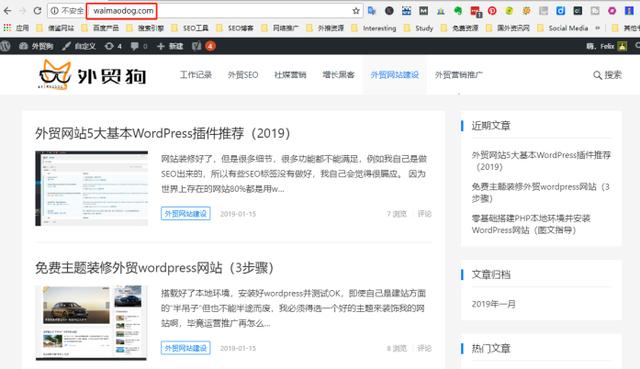Open 外贸狗 site dashboard in admin bar
Screen dimensions: 640x369
36,46
